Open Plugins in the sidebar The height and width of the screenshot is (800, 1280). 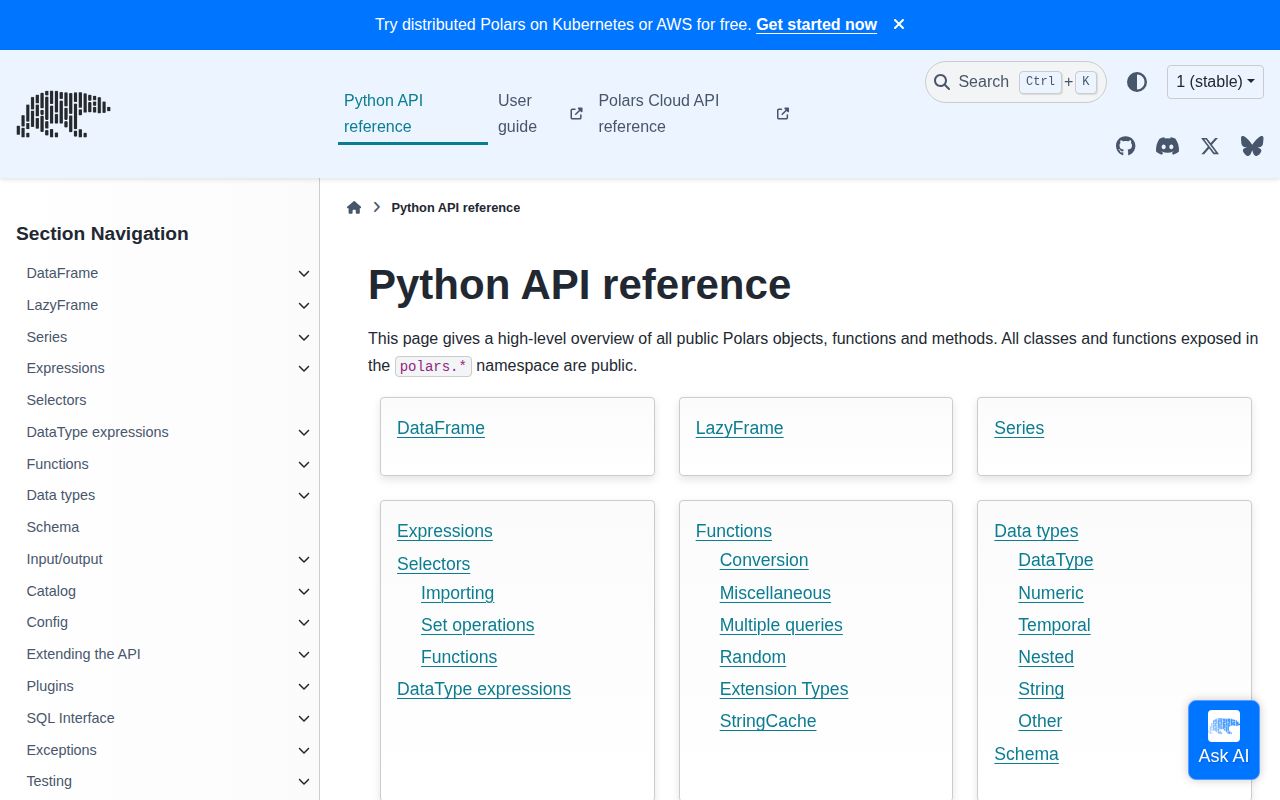50,686
